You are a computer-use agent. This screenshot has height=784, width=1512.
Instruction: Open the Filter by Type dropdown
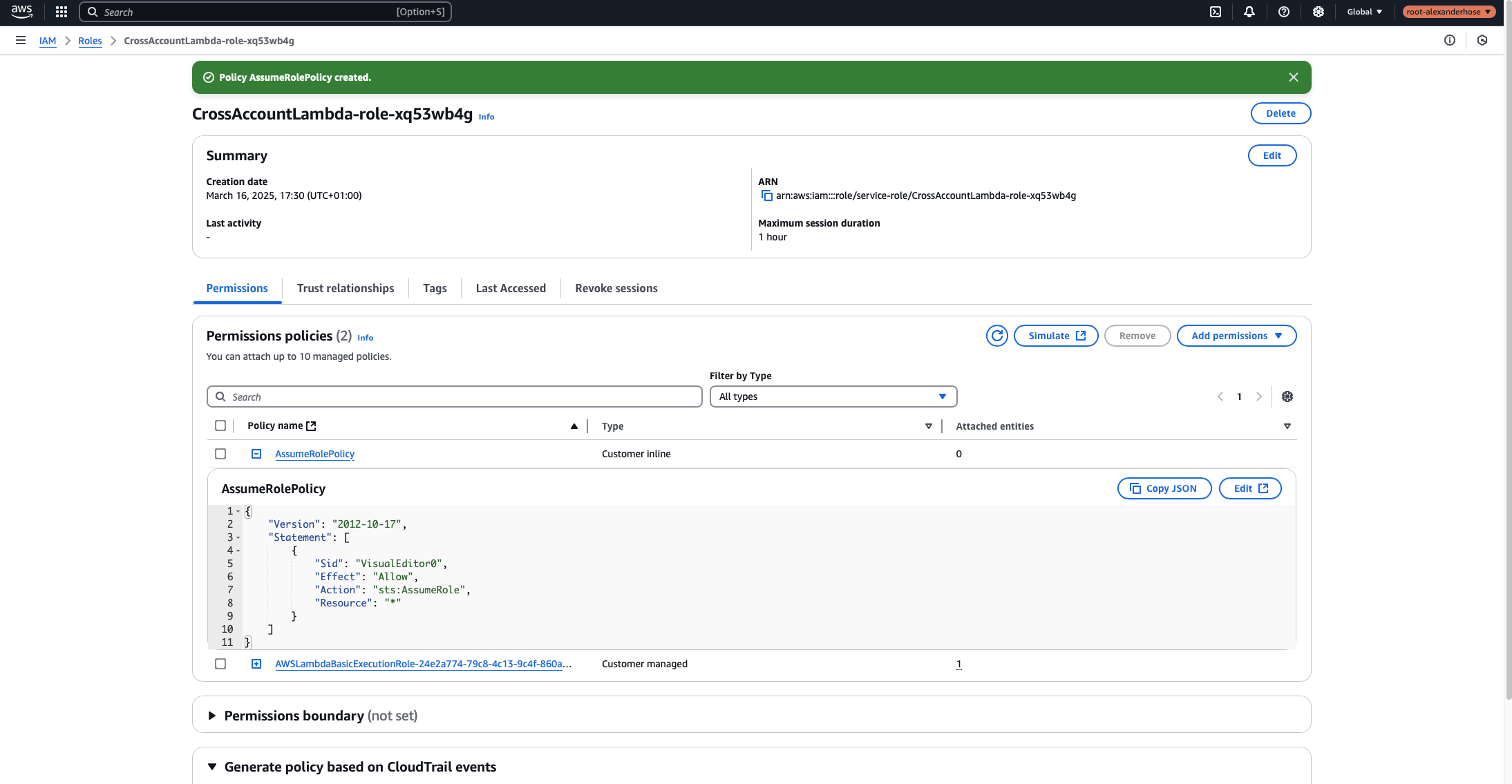pos(833,396)
